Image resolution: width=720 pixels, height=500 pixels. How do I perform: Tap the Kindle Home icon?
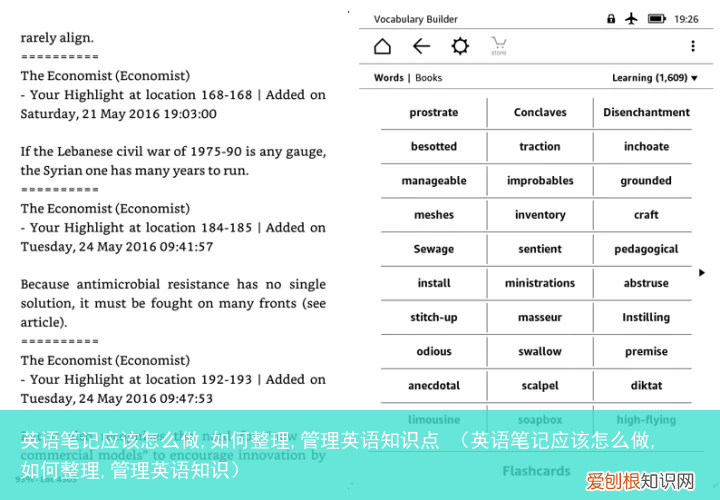[382, 46]
